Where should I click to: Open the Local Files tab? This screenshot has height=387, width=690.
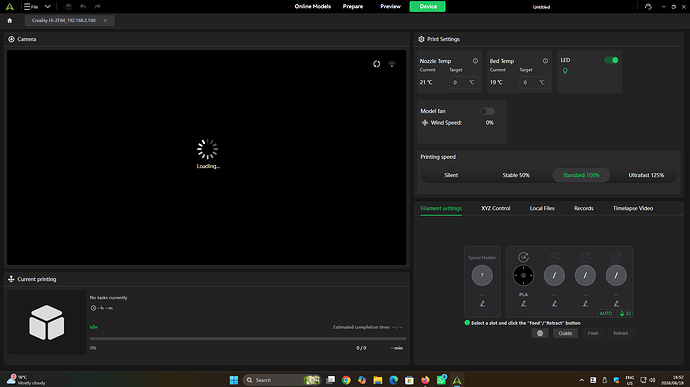[x=542, y=208]
